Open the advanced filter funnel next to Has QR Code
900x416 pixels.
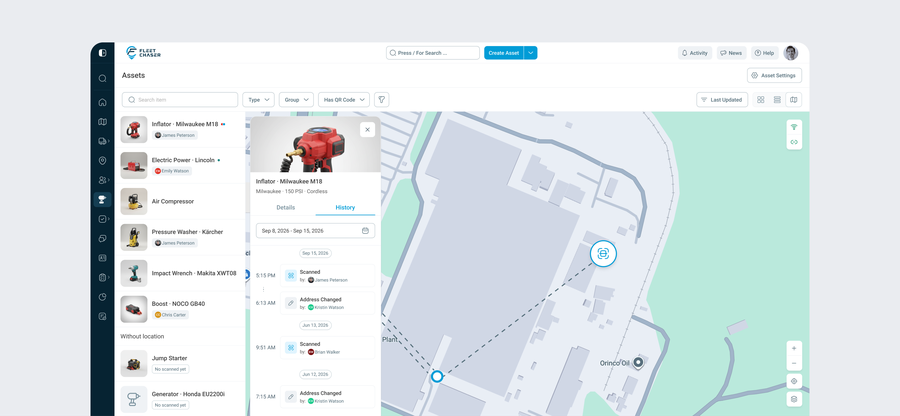point(382,100)
